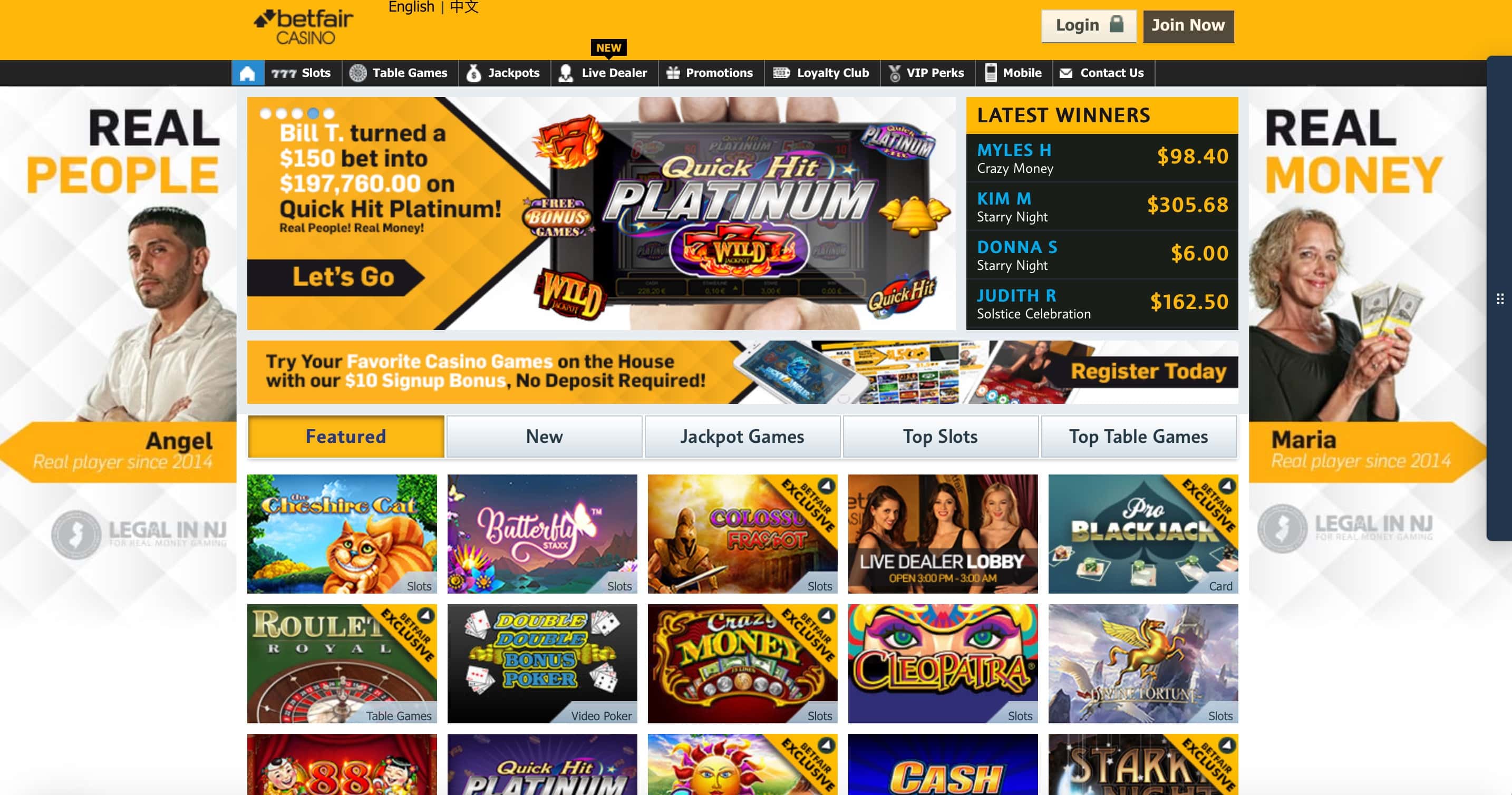Open the 777 Slots section

(x=302, y=73)
